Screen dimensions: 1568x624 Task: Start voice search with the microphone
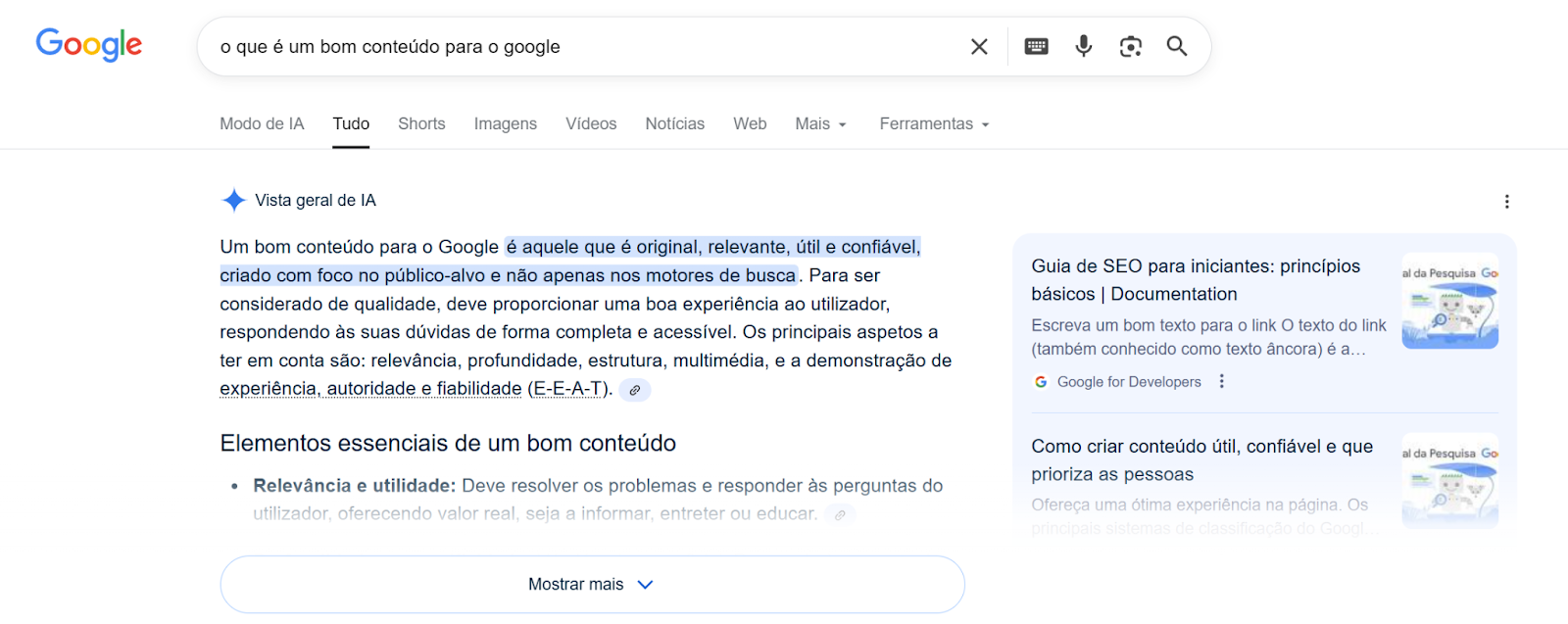pyautogui.click(x=1083, y=46)
